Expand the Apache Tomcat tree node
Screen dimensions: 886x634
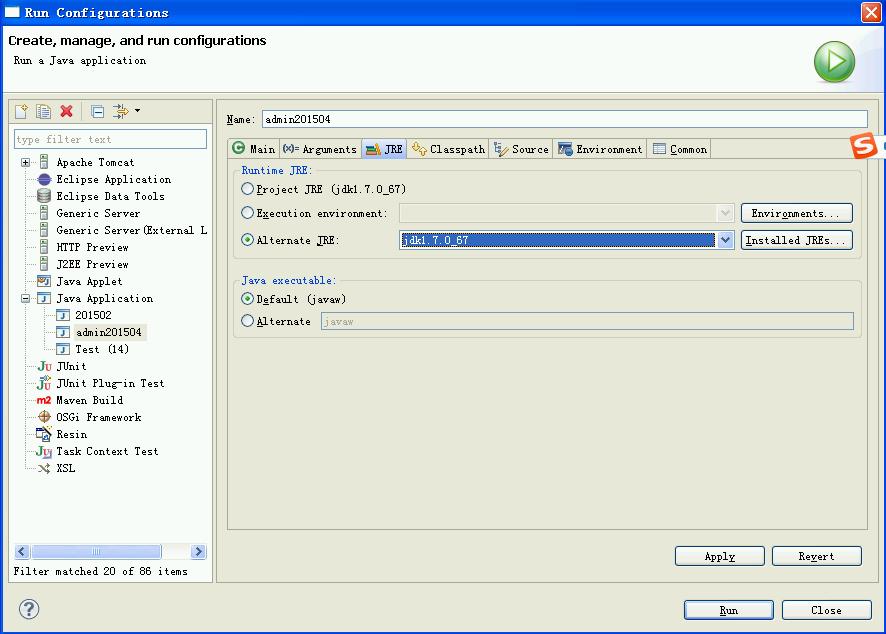(25, 162)
